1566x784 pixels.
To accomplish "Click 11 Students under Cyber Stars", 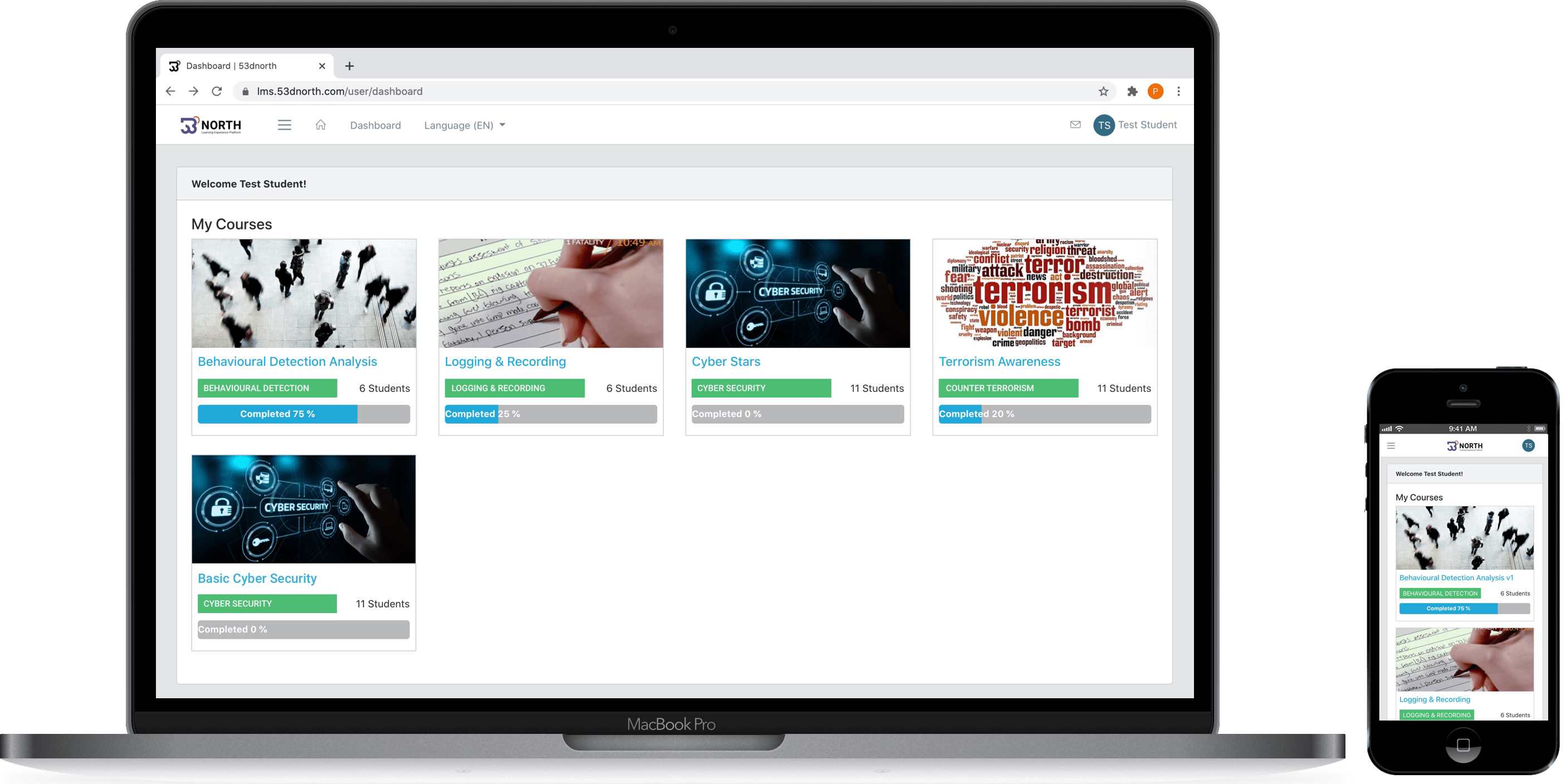I will tap(877, 388).
